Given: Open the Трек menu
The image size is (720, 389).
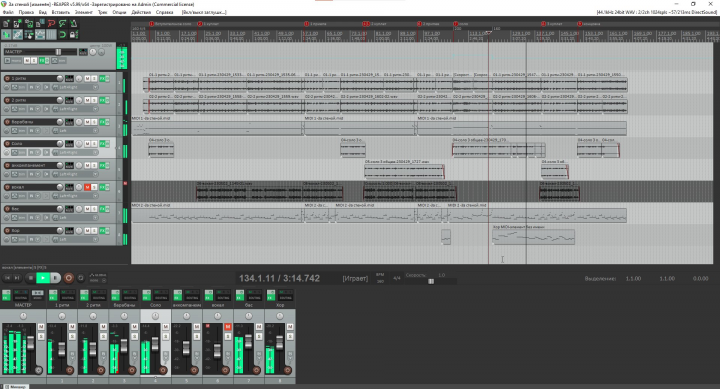Looking at the screenshot, I should pos(102,12).
